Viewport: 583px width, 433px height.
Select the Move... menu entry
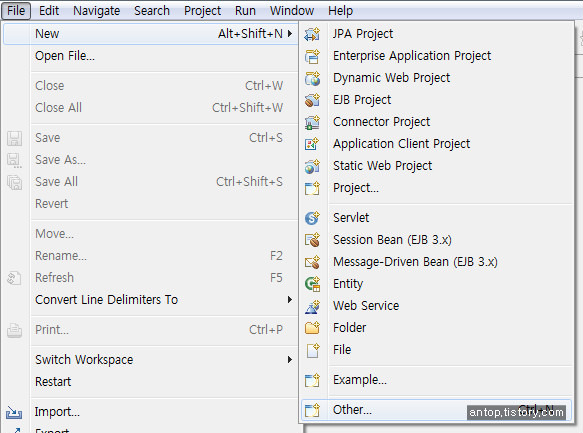click(150, 234)
